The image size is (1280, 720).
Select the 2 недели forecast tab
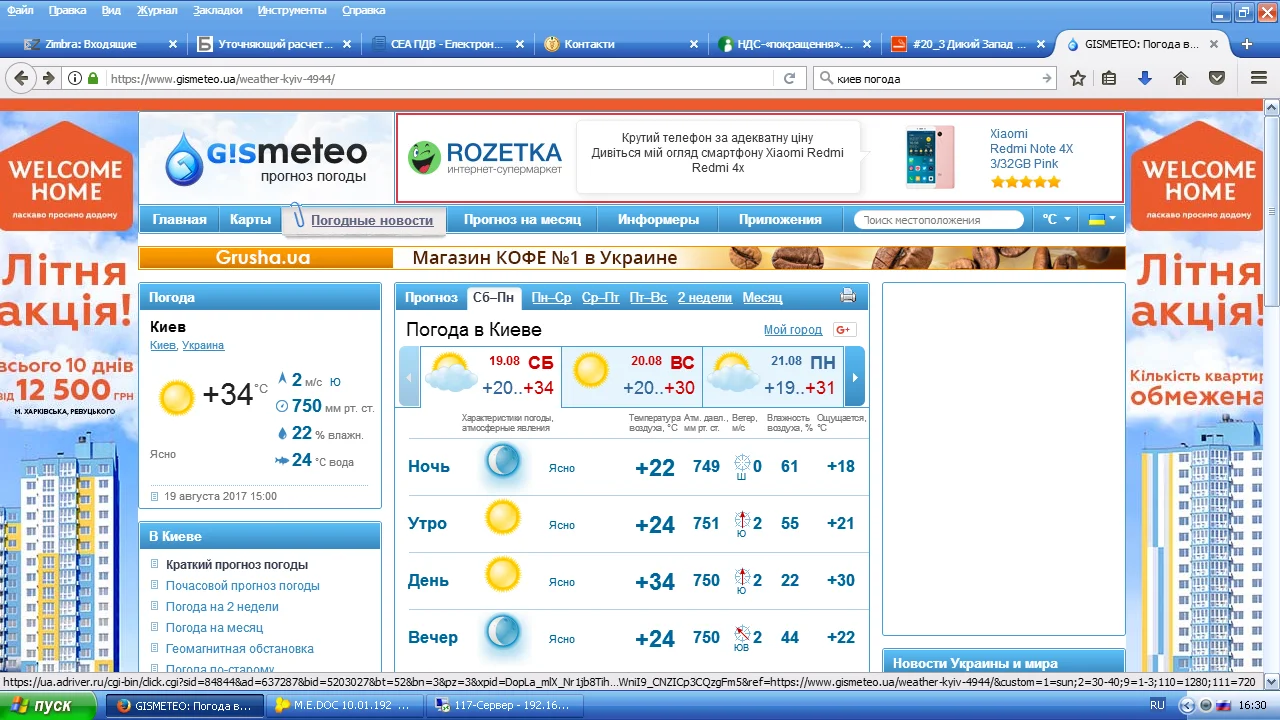point(705,297)
